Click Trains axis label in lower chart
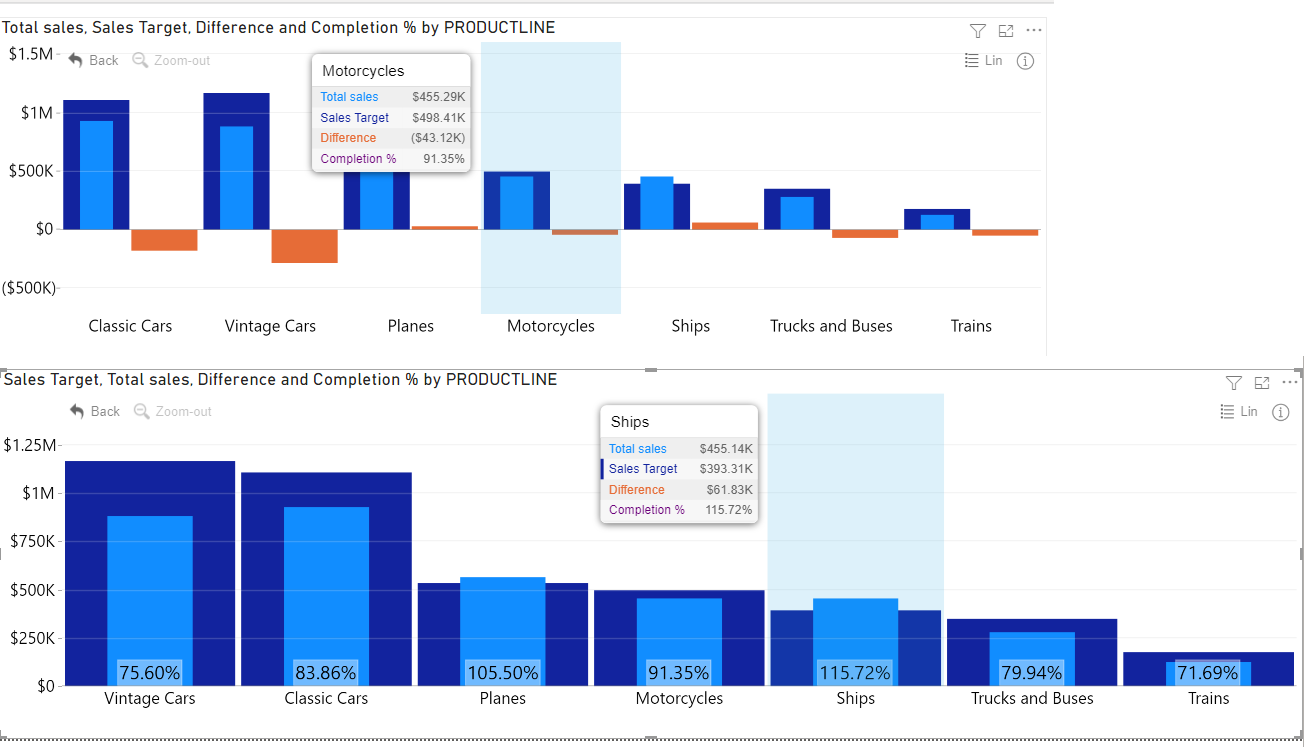 (x=1208, y=698)
